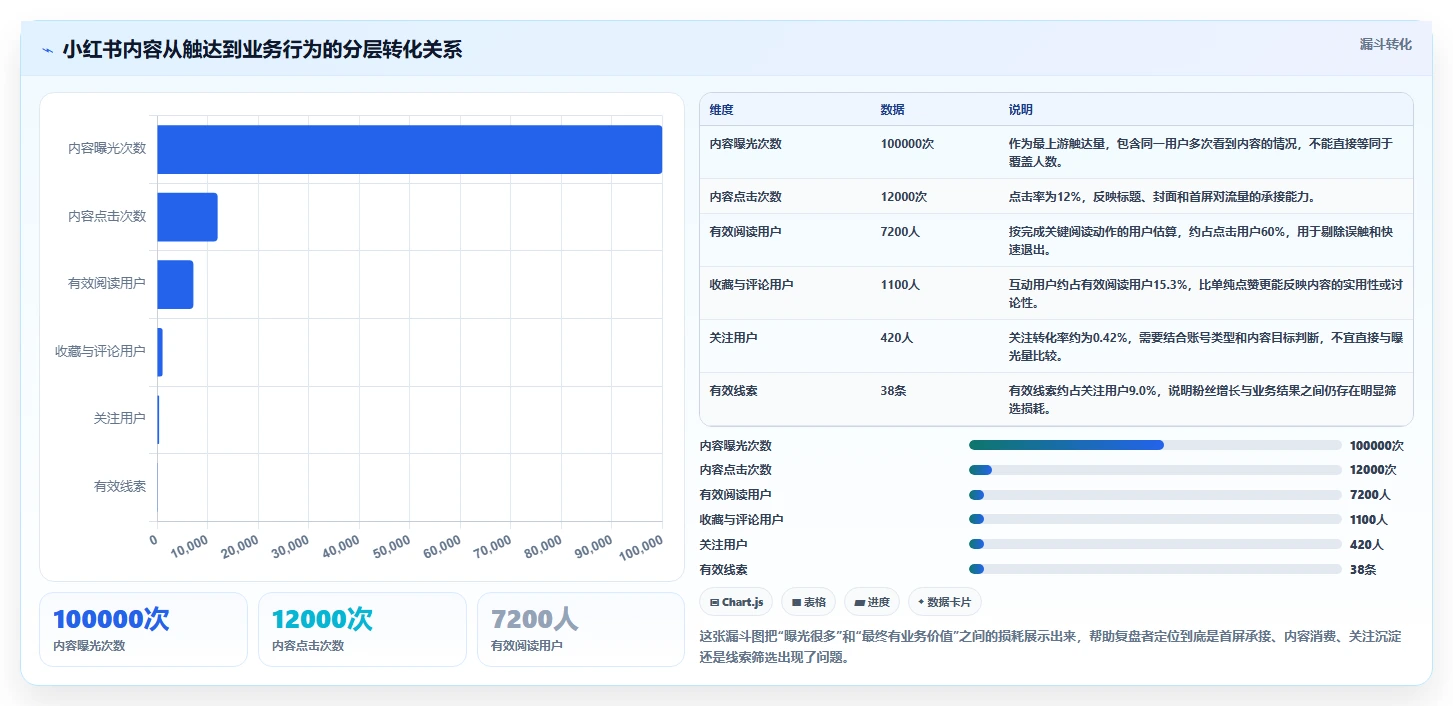Click the page title 小红书内容从触达到业务行为的分层转化关系
This screenshot has height=706, width=1453.
[x=262, y=50]
